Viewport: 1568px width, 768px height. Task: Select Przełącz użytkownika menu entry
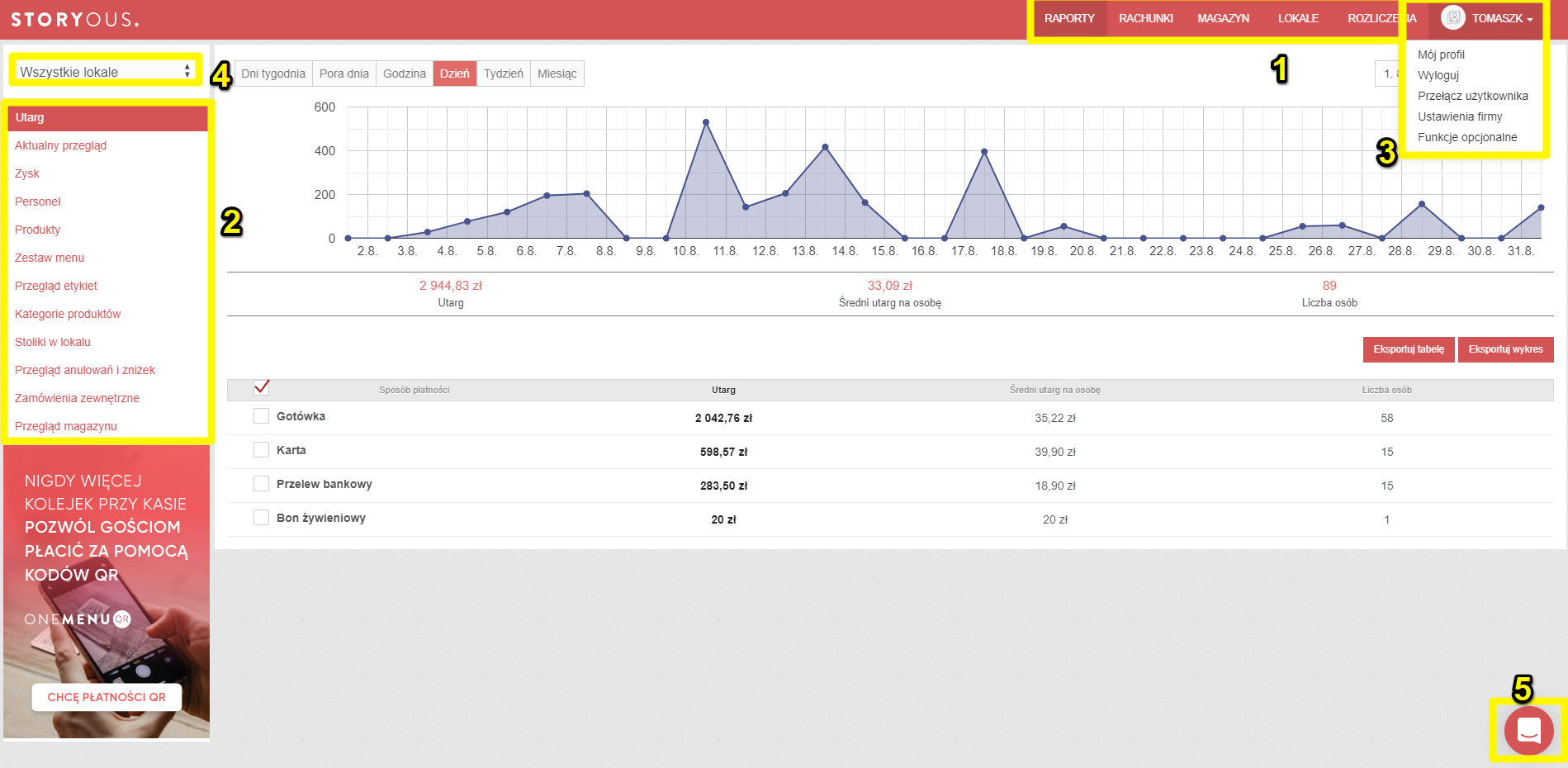pyautogui.click(x=1473, y=96)
